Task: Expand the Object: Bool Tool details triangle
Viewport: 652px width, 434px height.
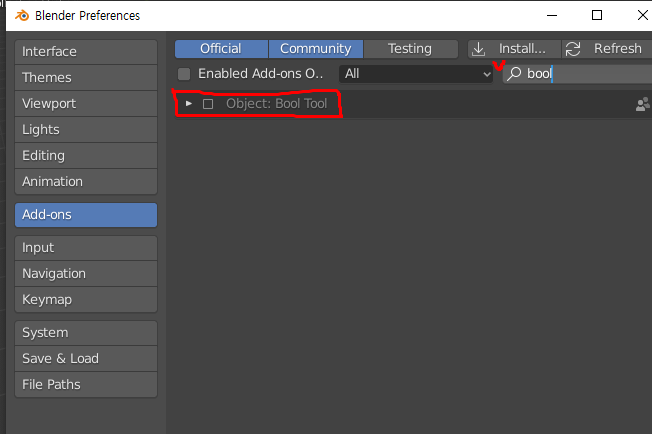Action: [189, 104]
